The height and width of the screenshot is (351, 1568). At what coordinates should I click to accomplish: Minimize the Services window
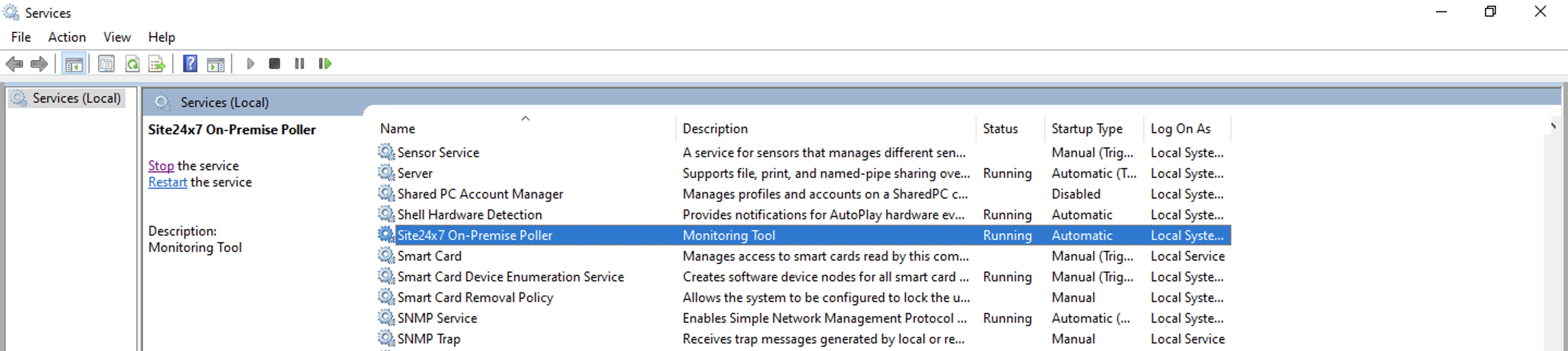tap(1441, 11)
